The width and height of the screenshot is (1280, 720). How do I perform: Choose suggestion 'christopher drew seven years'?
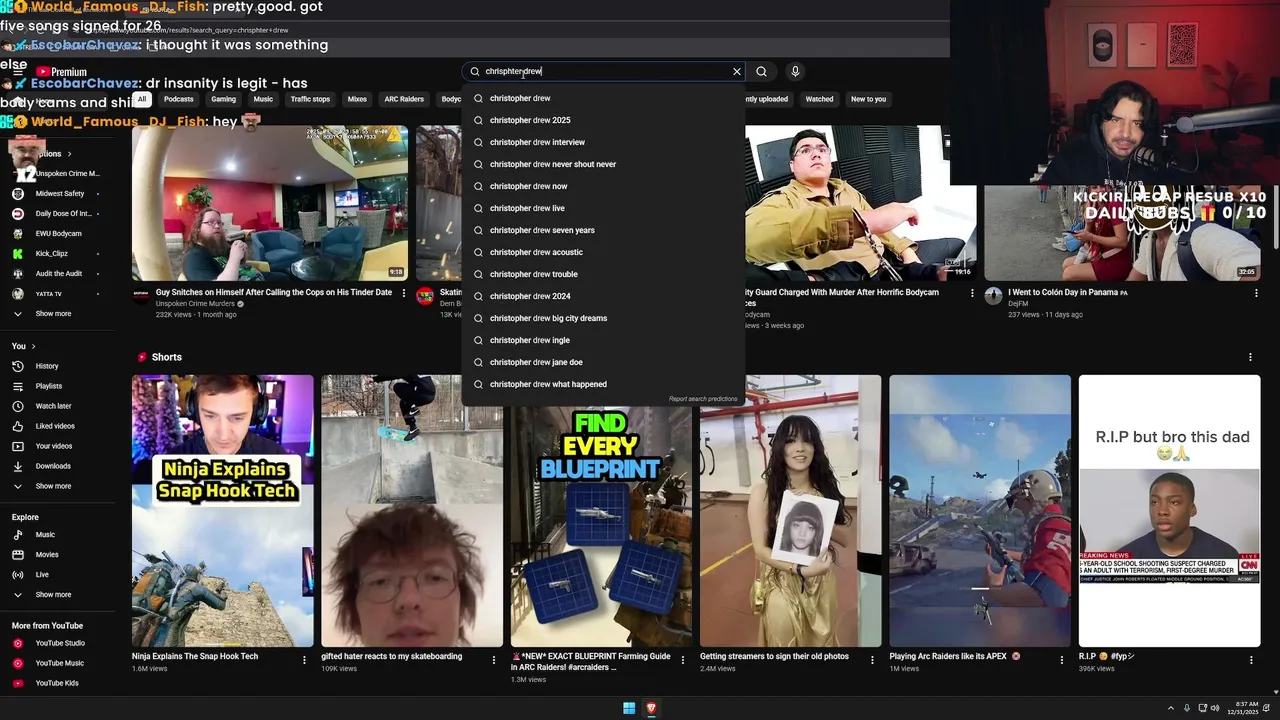coord(603,230)
